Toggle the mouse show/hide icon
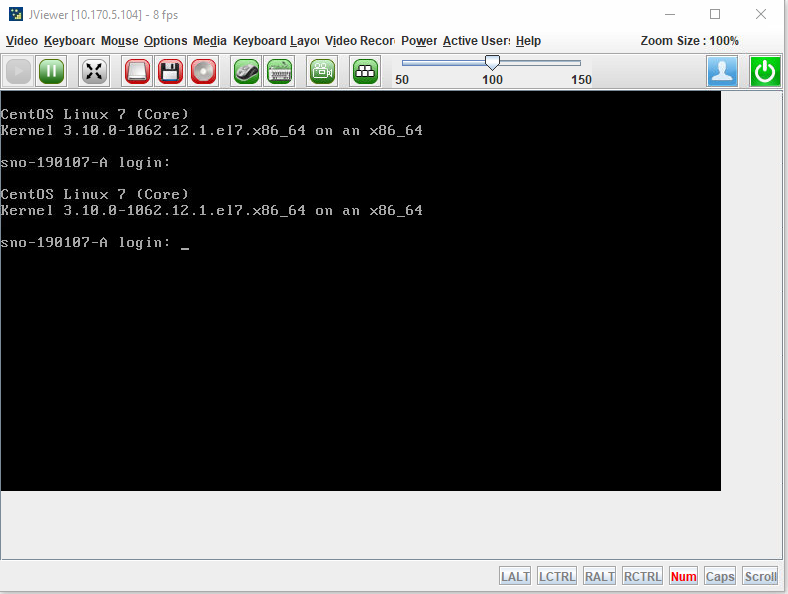This screenshot has width=788, height=594. point(246,71)
